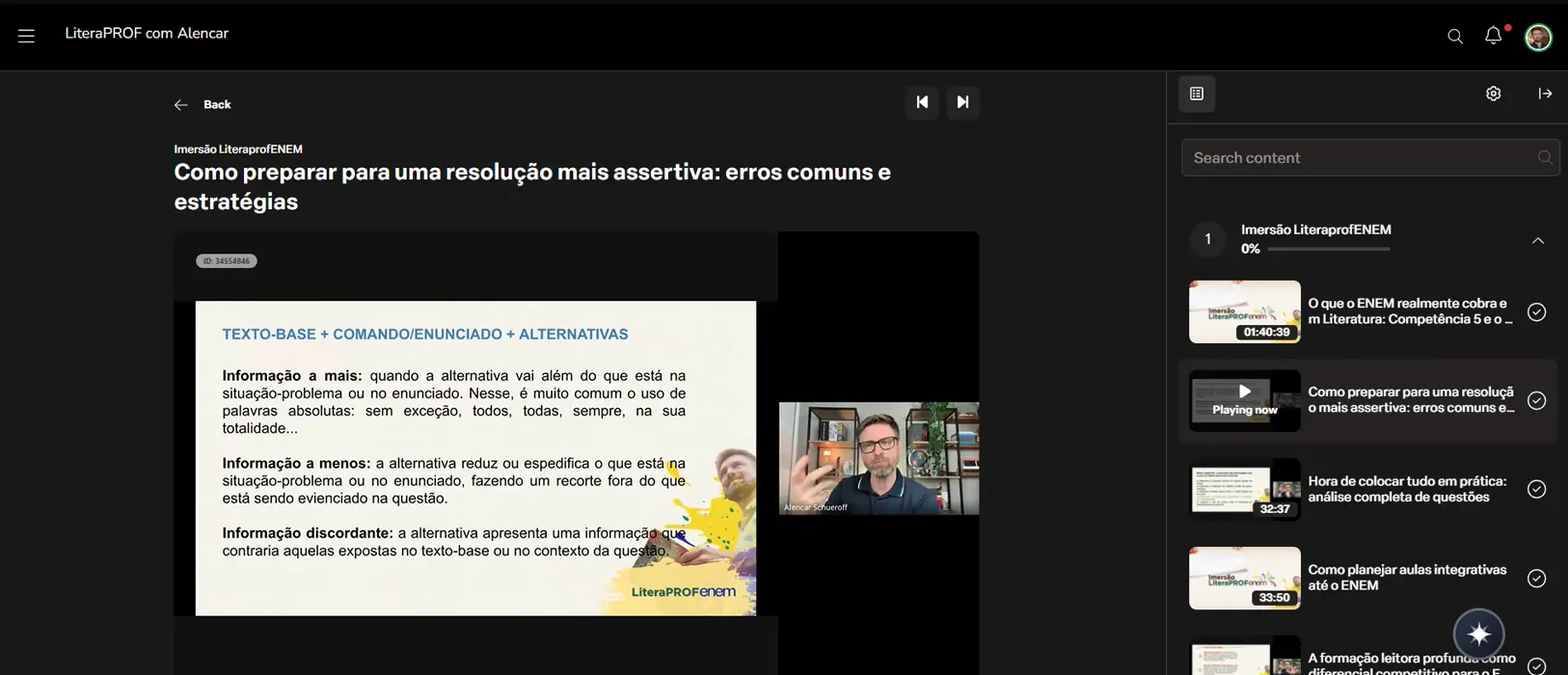Screen dimensions: 1568x675
Task: Click the LiteraPROF com Alencar site title
Action: click(x=147, y=33)
